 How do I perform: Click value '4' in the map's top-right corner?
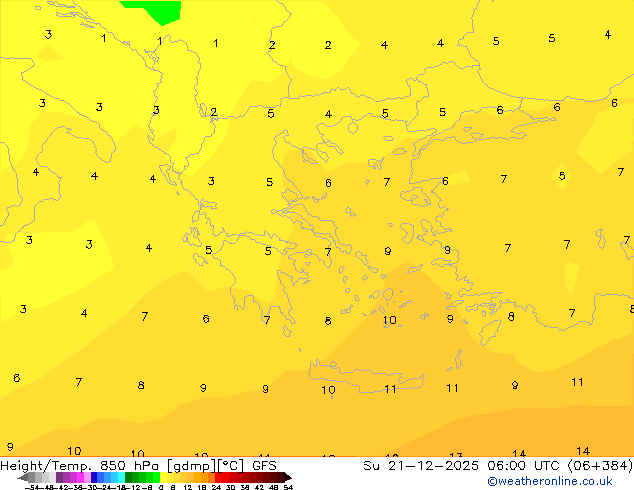[607, 35]
